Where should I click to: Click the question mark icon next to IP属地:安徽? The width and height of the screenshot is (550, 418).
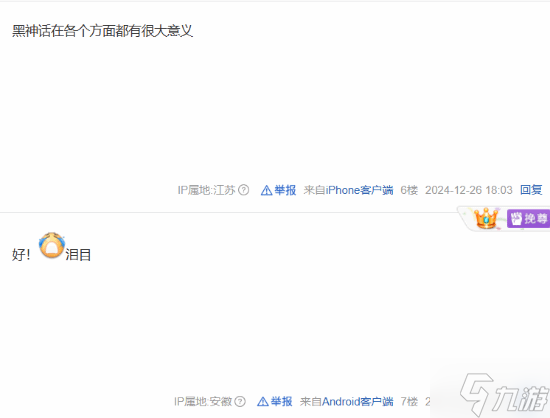click(x=240, y=401)
